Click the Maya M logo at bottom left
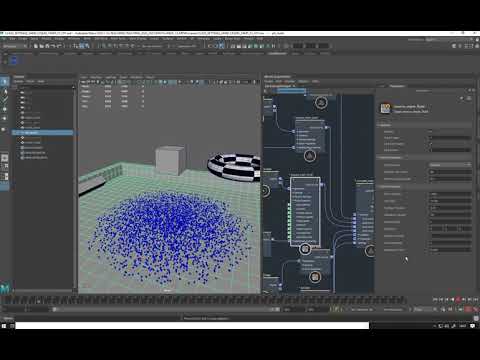The width and height of the screenshot is (480, 360). (5, 288)
